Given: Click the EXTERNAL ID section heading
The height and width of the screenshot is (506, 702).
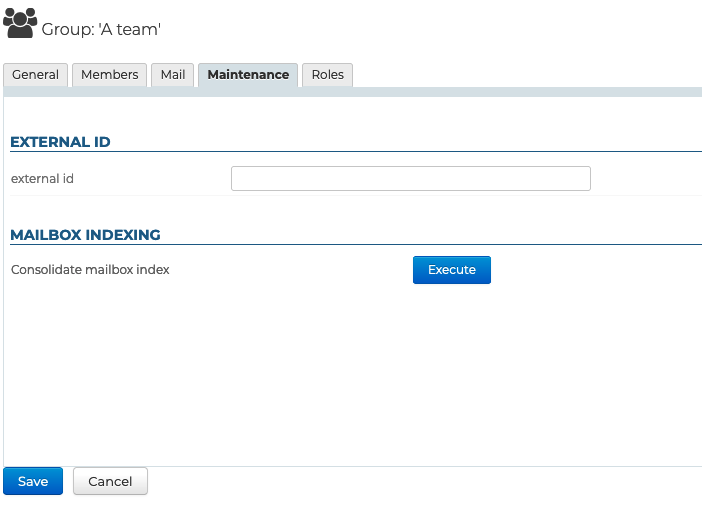Looking at the screenshot, I should coord(60,142).
